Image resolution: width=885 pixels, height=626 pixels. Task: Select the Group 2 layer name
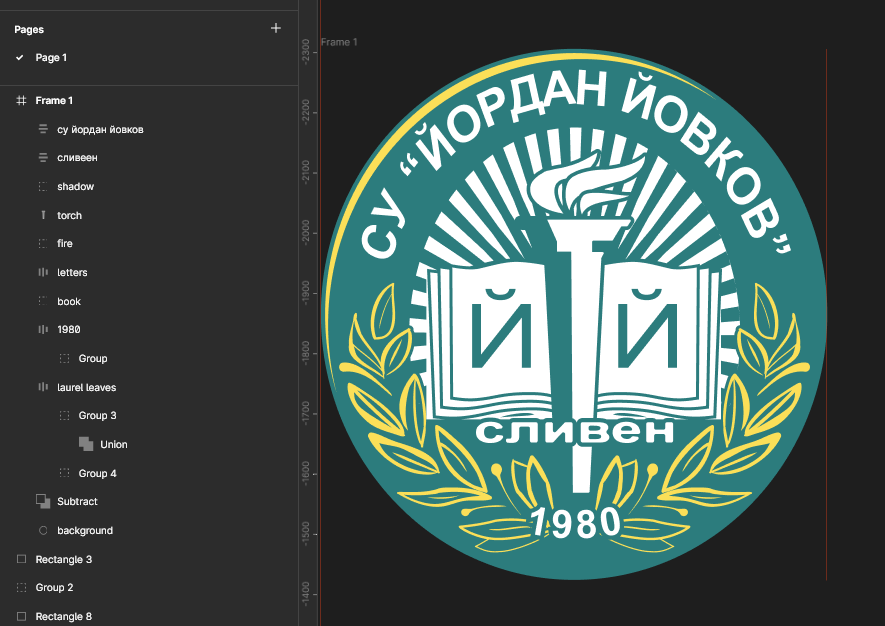(55, 588)
